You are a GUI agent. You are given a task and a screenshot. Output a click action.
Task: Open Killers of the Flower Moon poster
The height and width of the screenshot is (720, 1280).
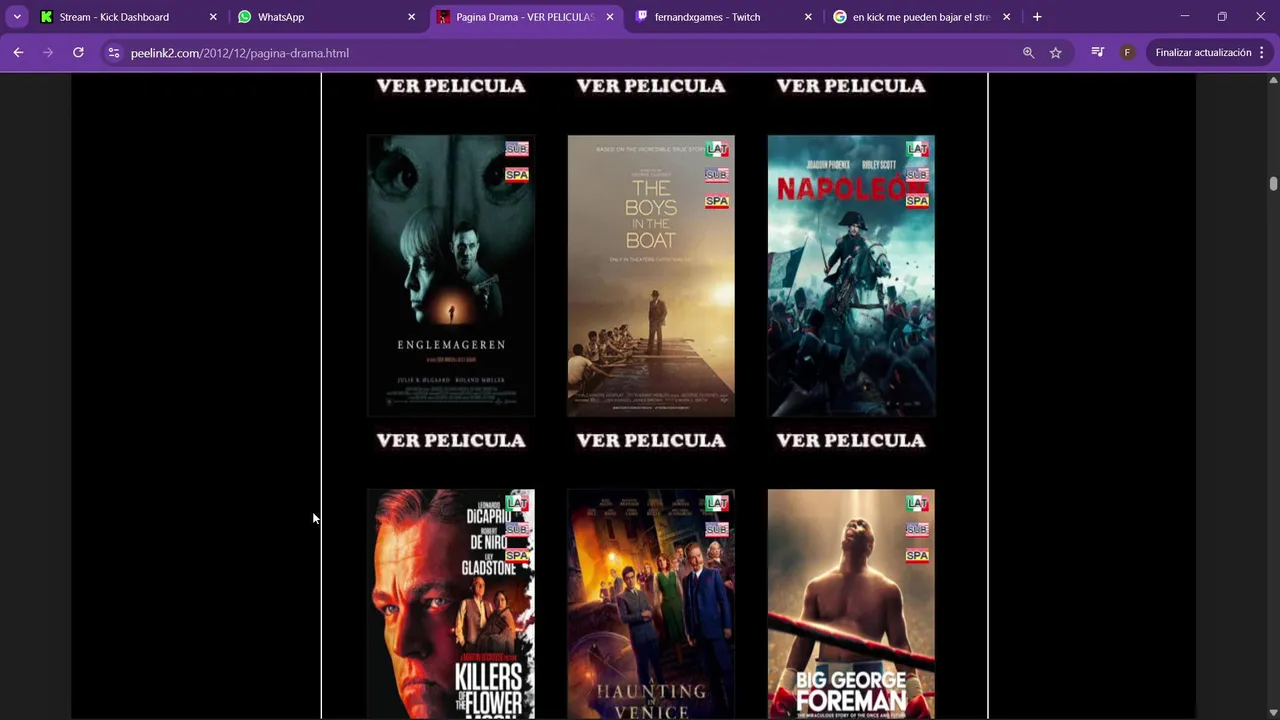[x=451, y=604]
